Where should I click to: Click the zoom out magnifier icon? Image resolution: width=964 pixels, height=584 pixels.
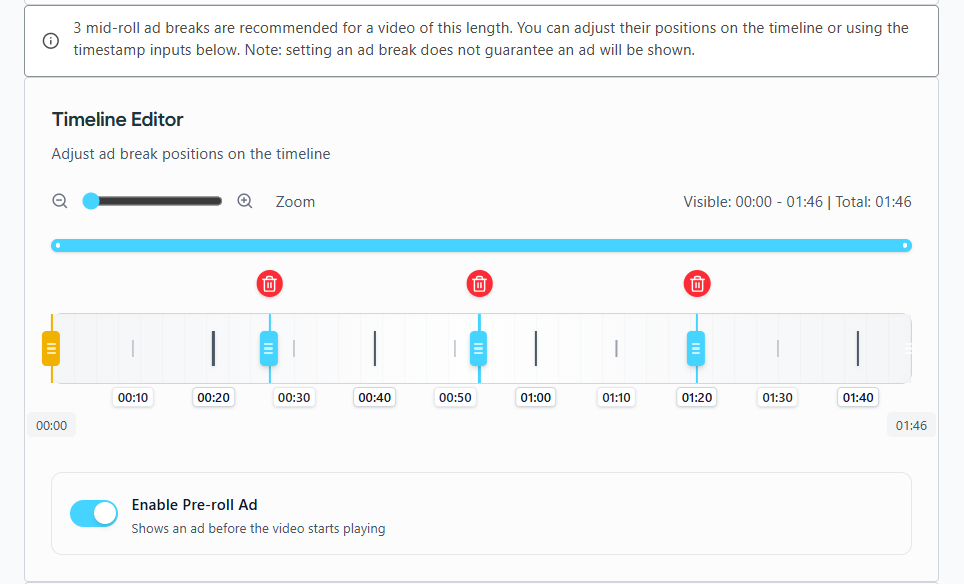pyautogui.click(x=60, y=201)
